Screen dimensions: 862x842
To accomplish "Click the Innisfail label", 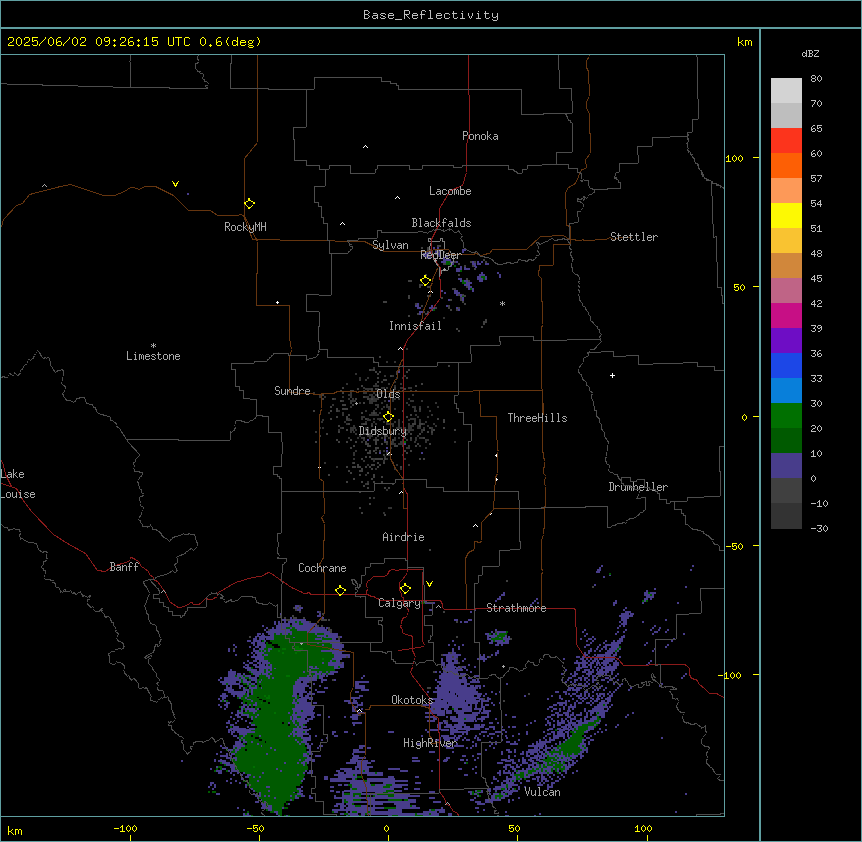I will (x=415, y=326).
